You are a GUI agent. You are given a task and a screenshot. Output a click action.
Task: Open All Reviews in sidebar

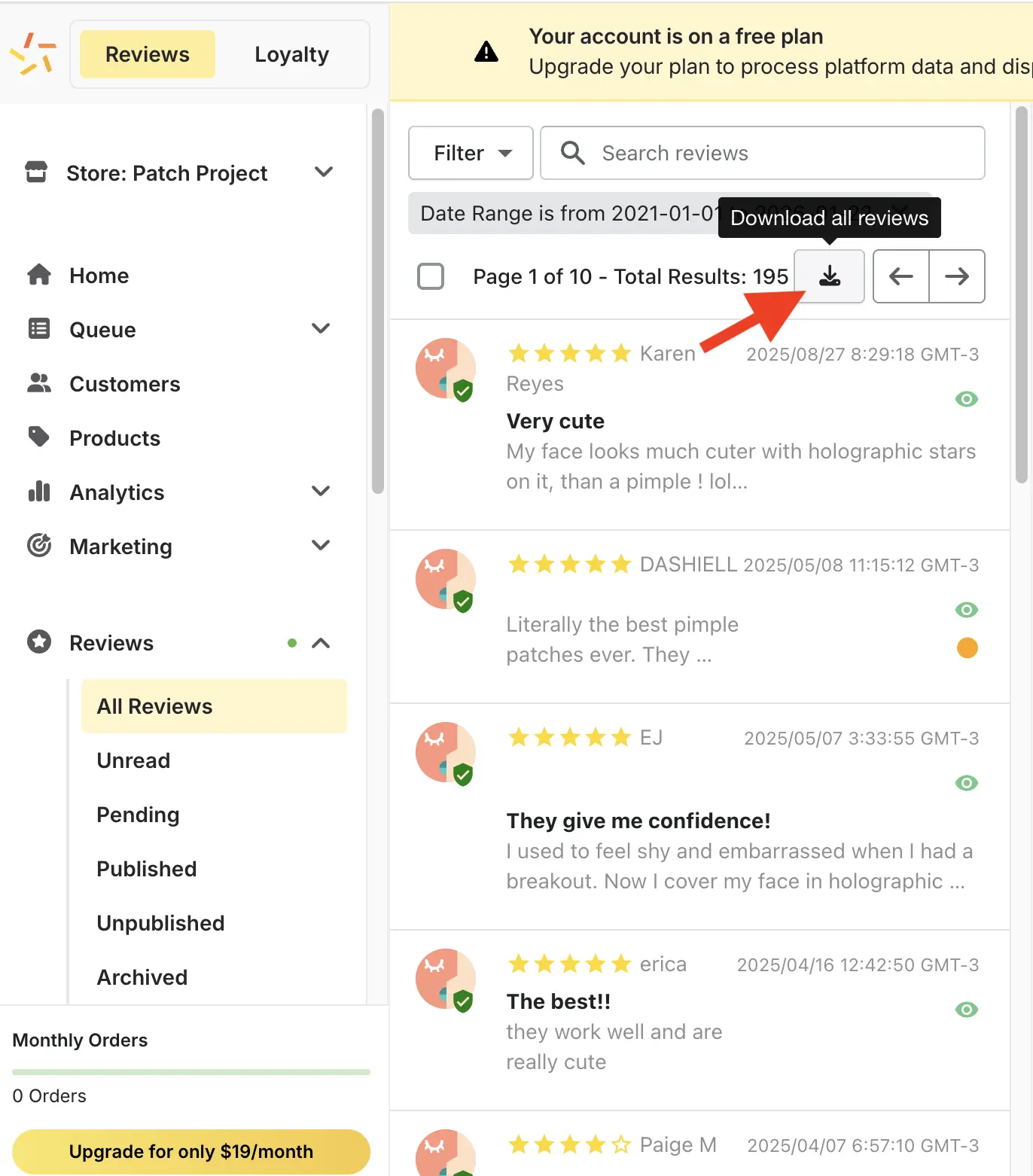pos(215,706)
